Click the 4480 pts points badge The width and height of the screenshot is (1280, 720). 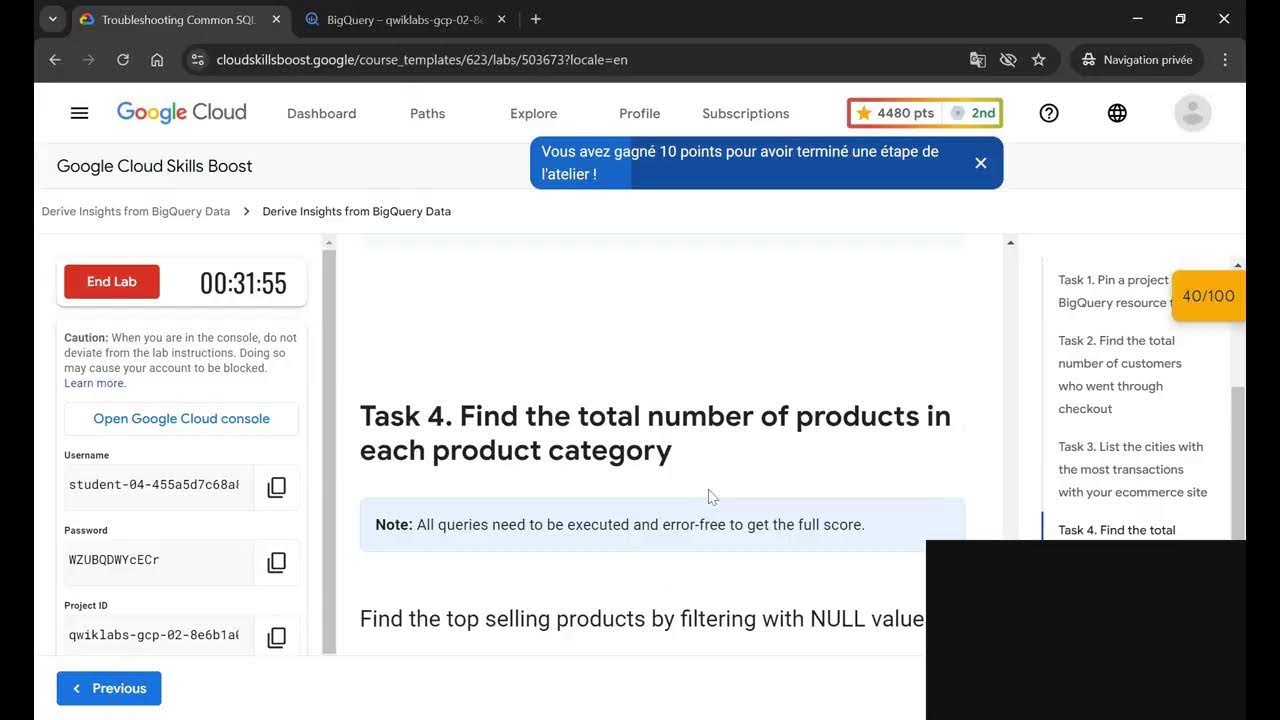895,113
